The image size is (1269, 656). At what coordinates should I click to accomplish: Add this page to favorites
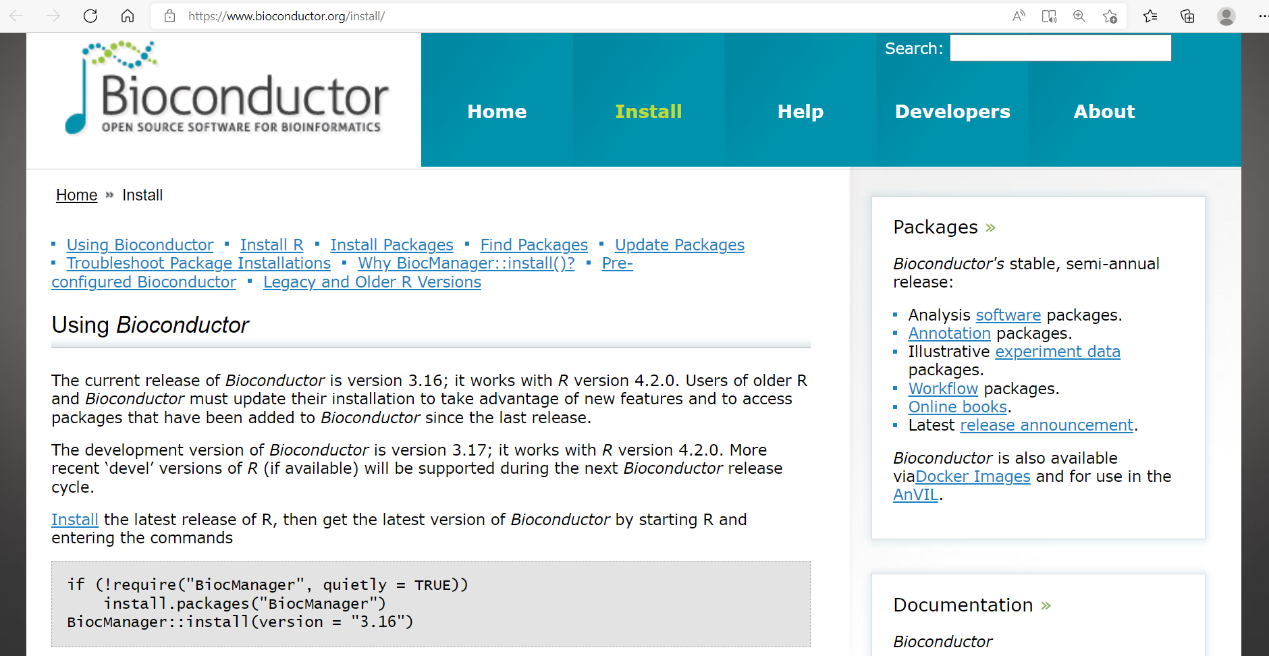coord(1110,16)
